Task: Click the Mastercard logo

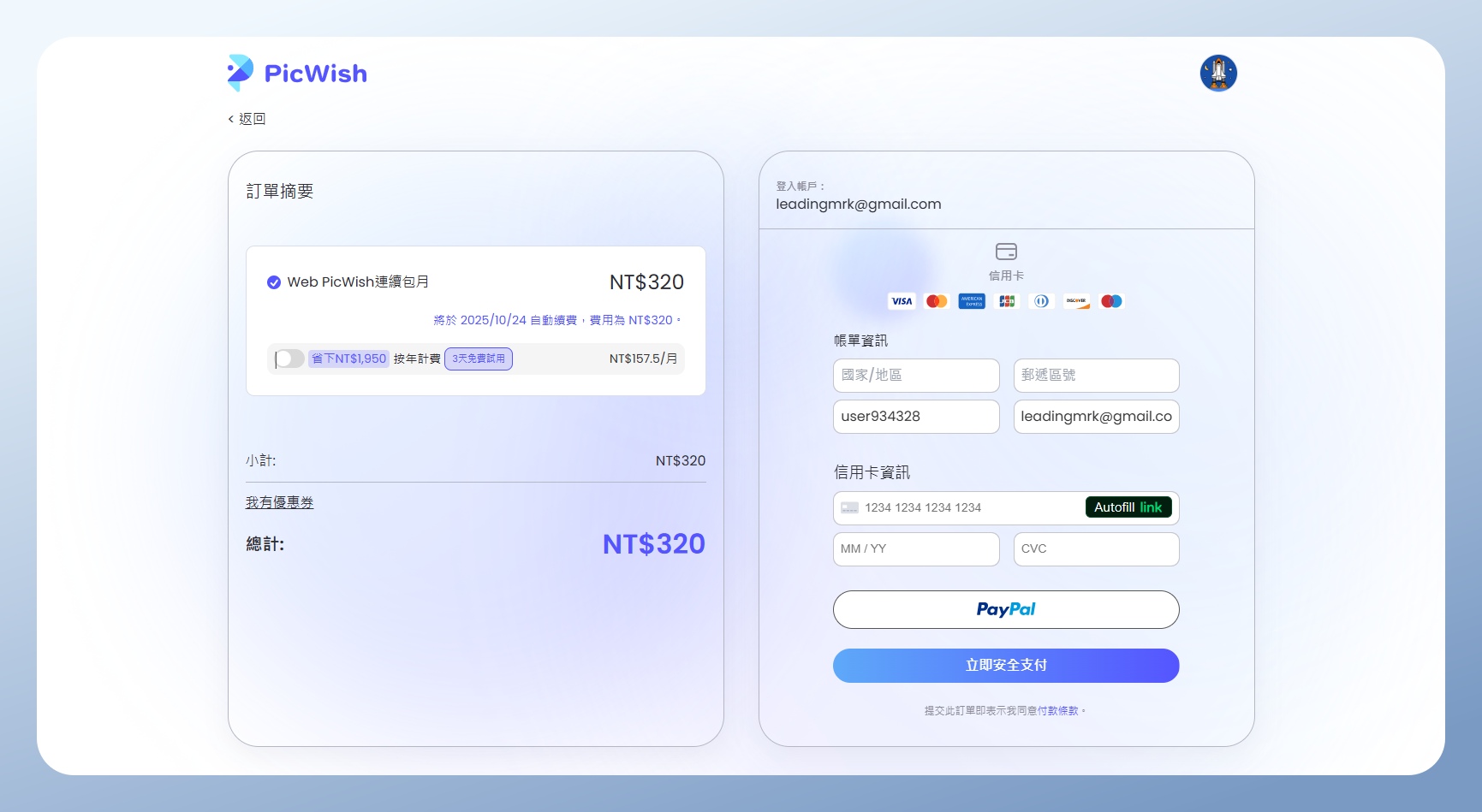Action: (x=937, y=301)
